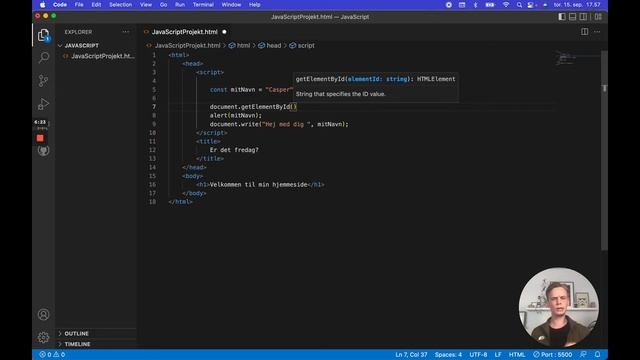Open the Explorer view in the activity bar
The height and width of the screenshot is (360, 640).
43,36
